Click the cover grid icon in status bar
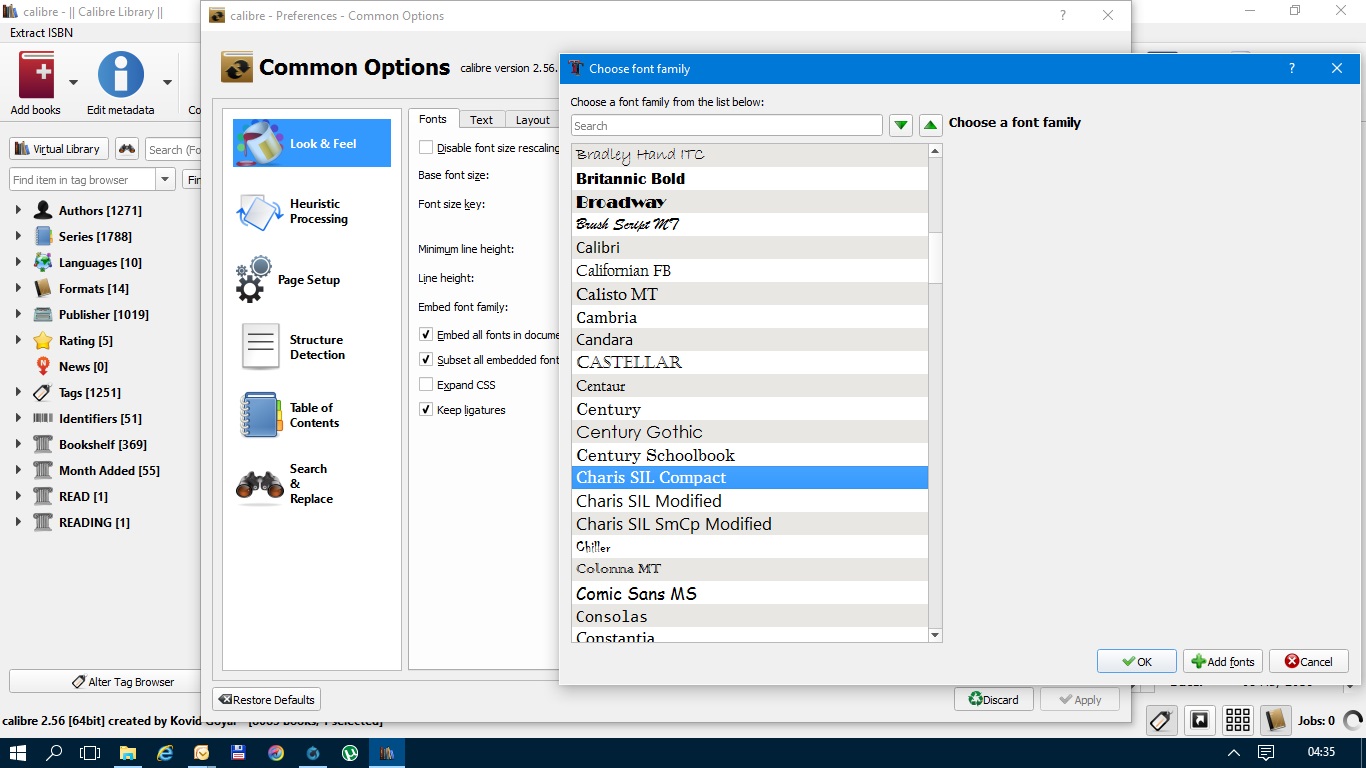1366x768 pixels. [1238, 720]
